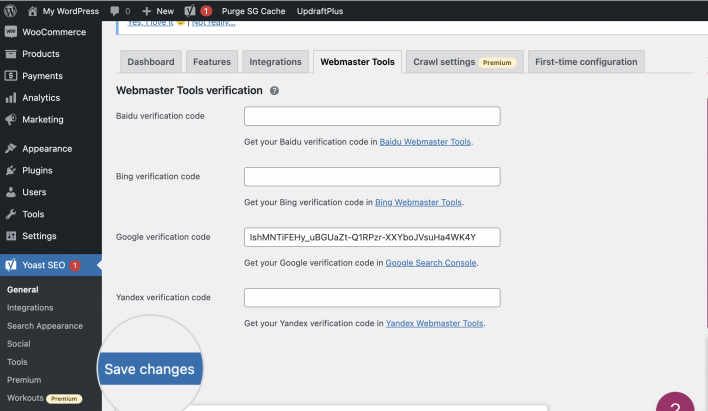Open the Marketing menu label
Viewport: 708px width, 411px height.
coord(43,119)
